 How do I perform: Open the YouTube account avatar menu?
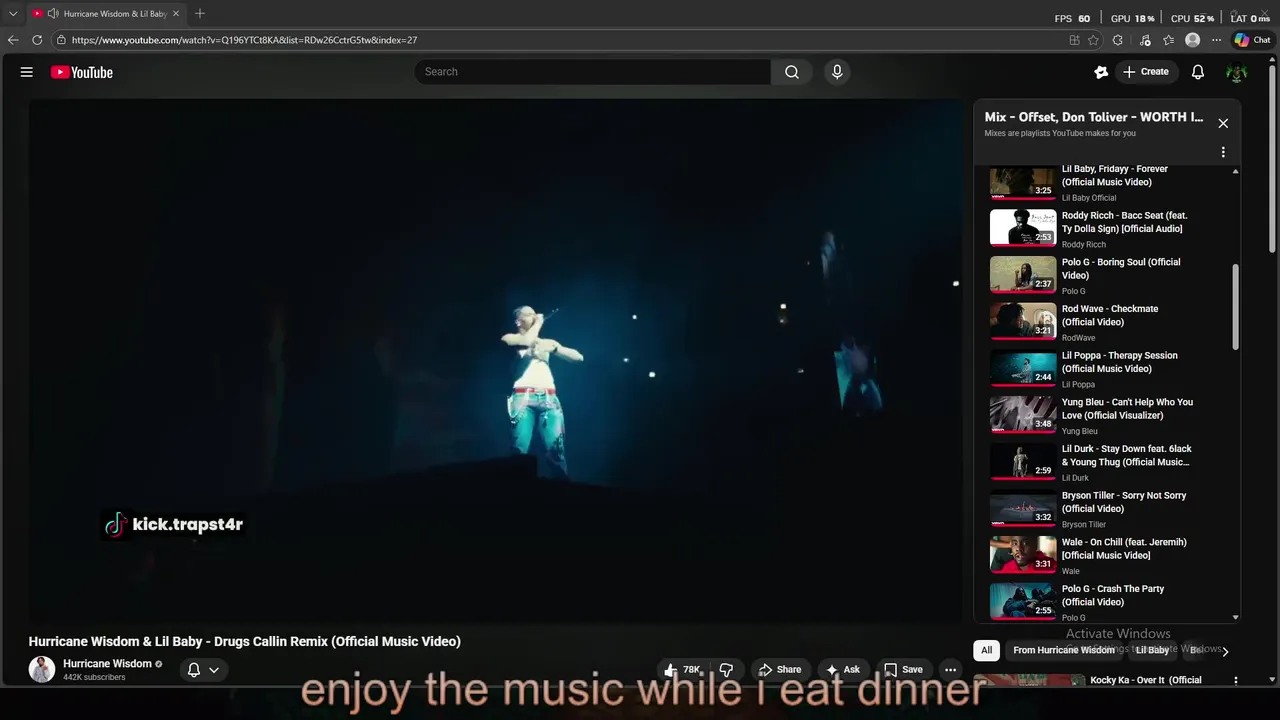1237,72
